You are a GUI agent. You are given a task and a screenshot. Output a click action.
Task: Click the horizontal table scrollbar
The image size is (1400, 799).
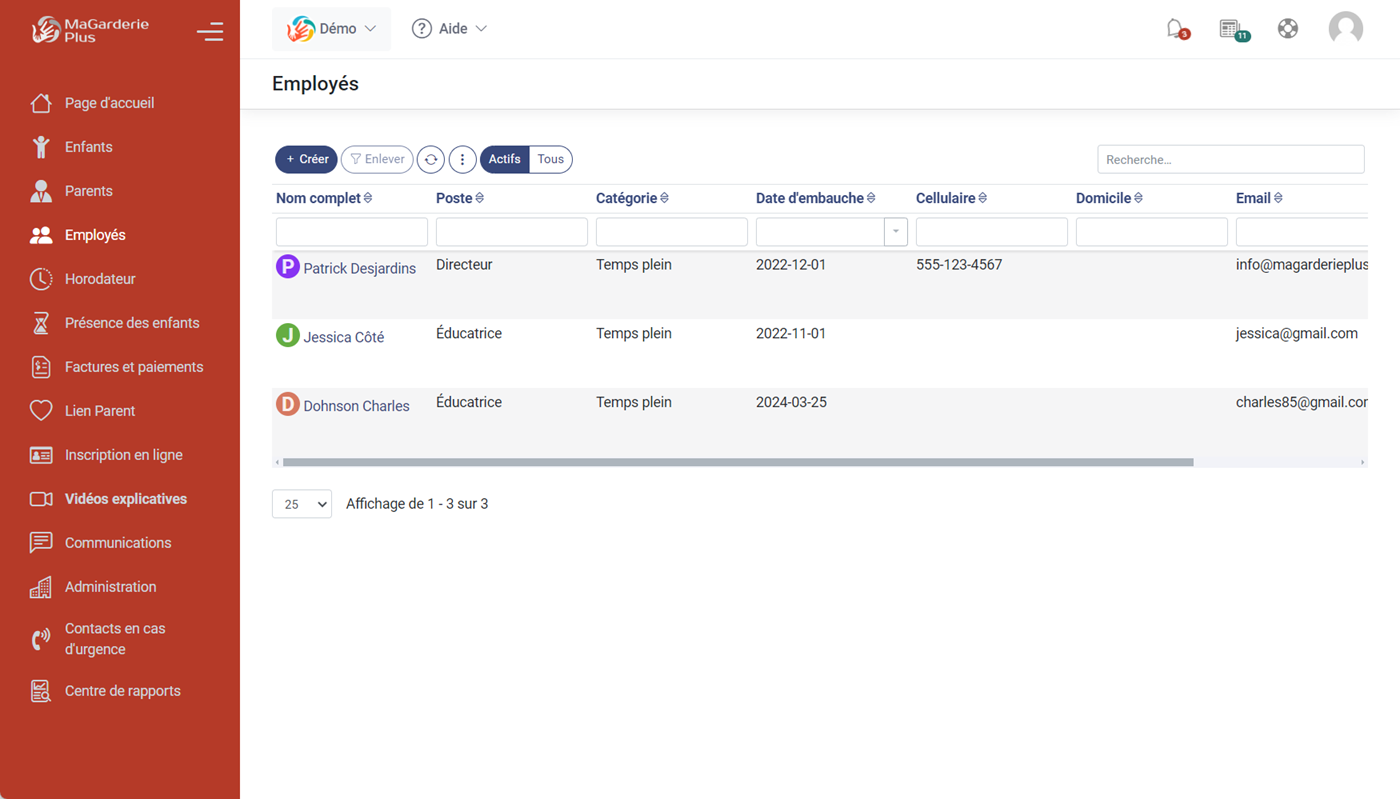738,462
